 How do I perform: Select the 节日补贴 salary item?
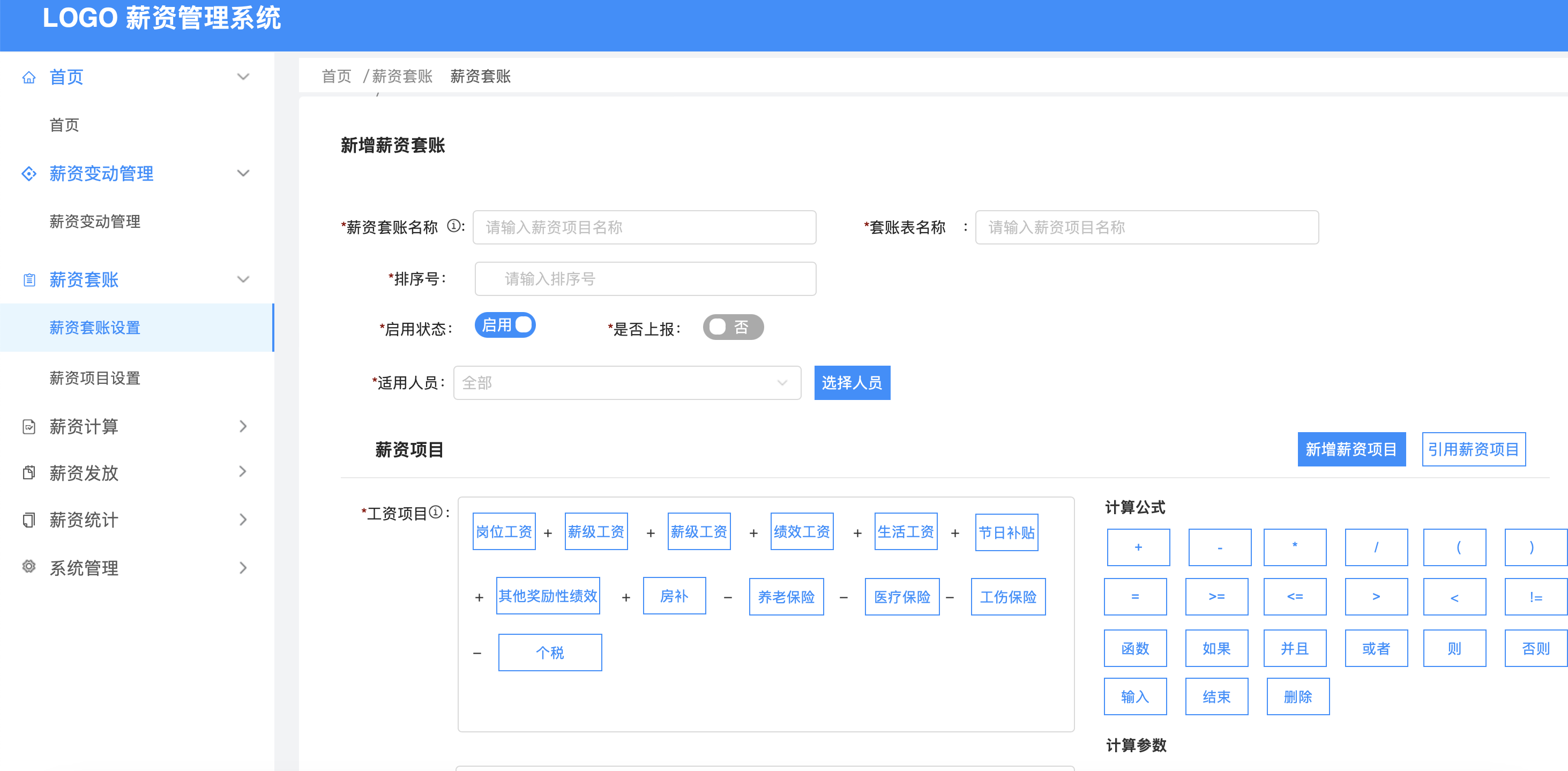pos(1007,532)
